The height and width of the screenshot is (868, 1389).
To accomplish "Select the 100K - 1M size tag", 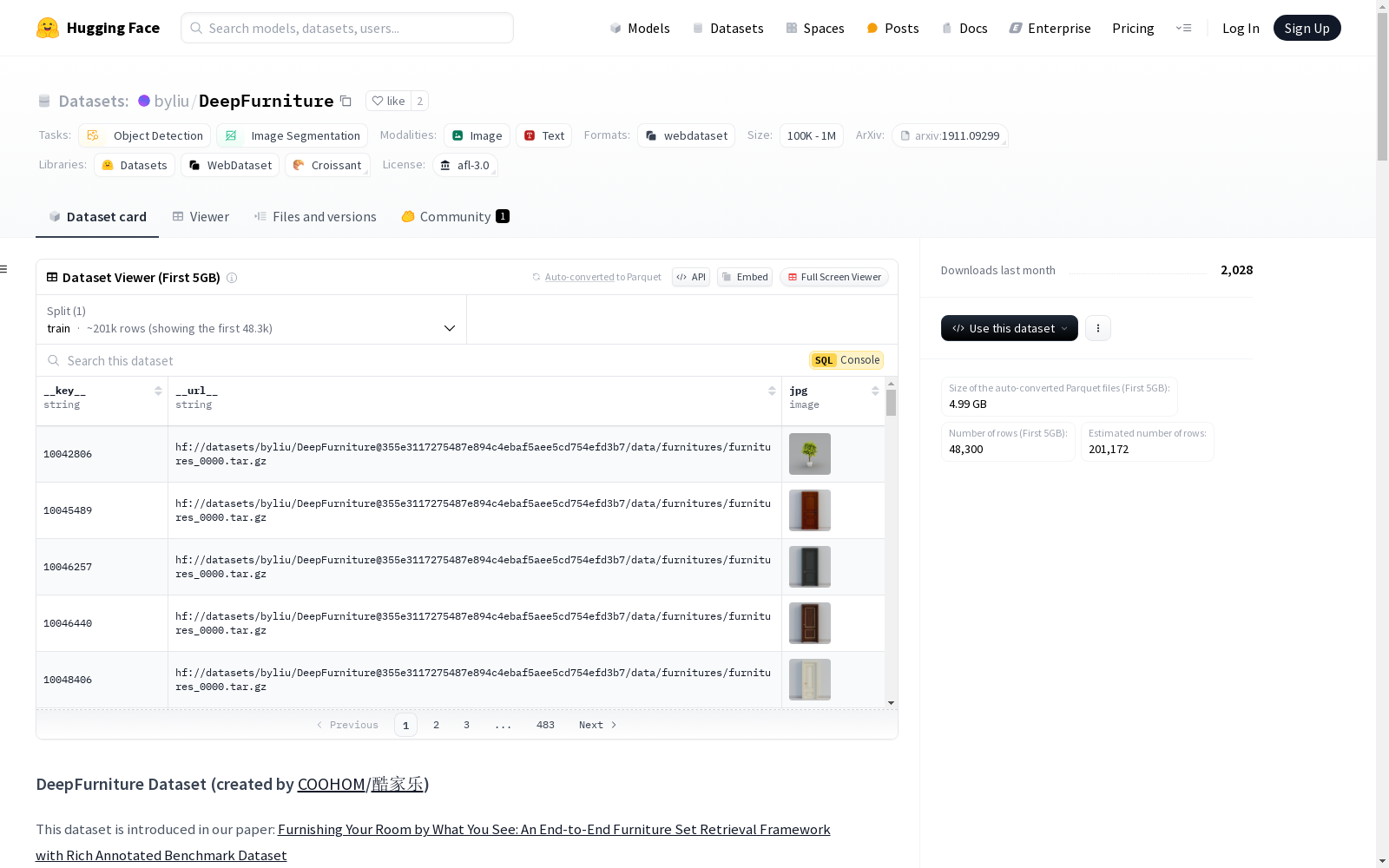I will click(811, 135).
